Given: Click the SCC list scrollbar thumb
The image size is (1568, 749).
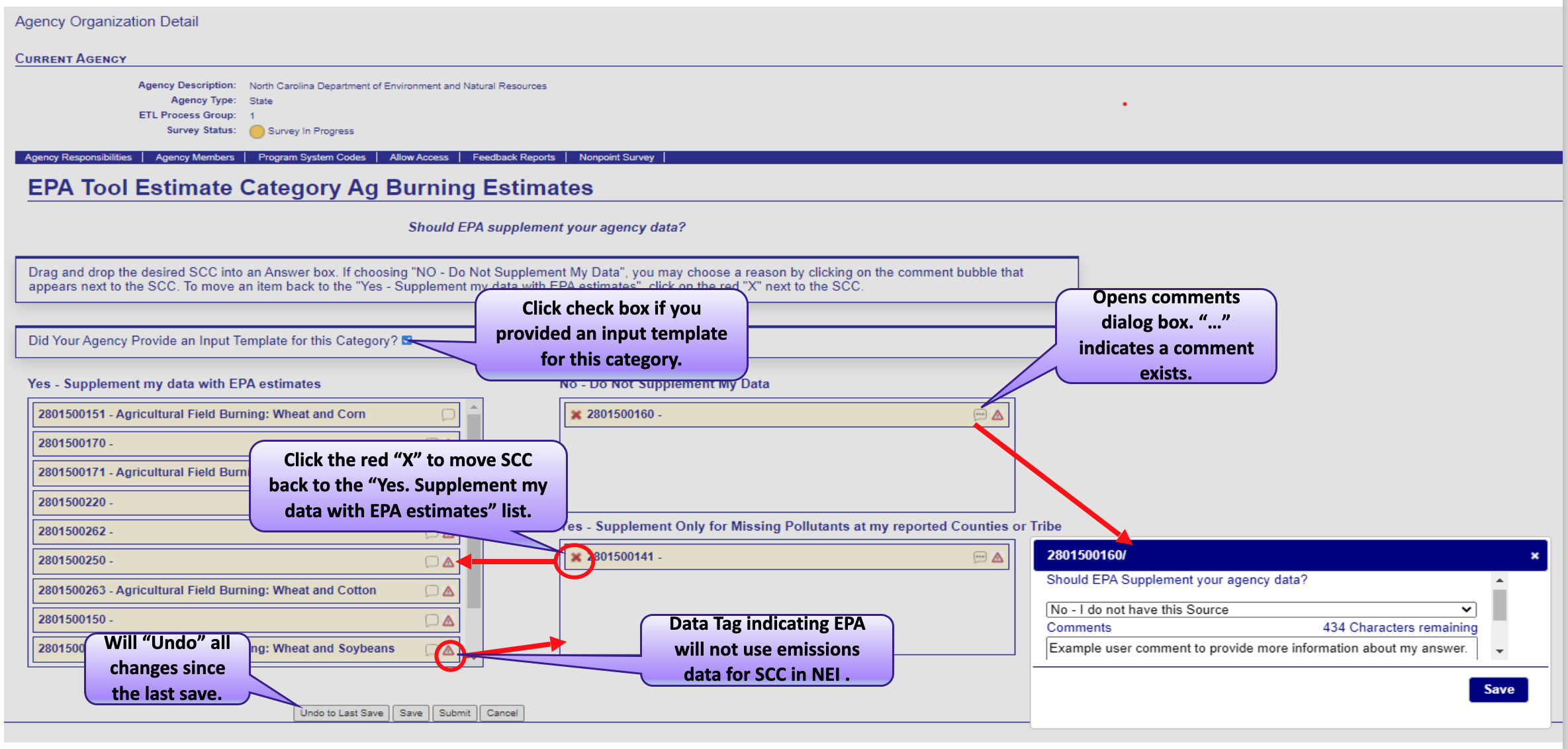Looking at the screenshot, I should pyautogui.click(x=474, y=510).
